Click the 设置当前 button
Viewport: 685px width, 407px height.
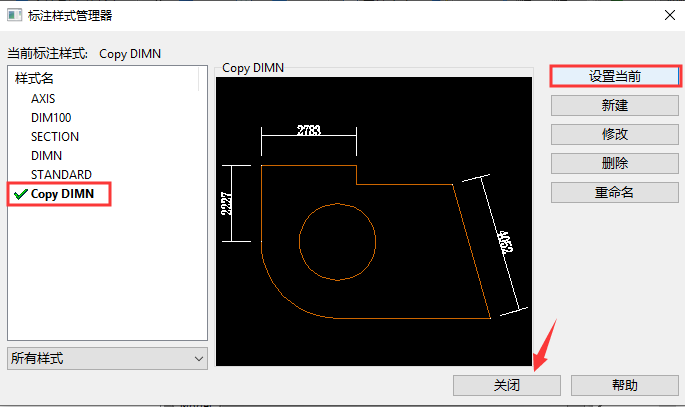615,76
